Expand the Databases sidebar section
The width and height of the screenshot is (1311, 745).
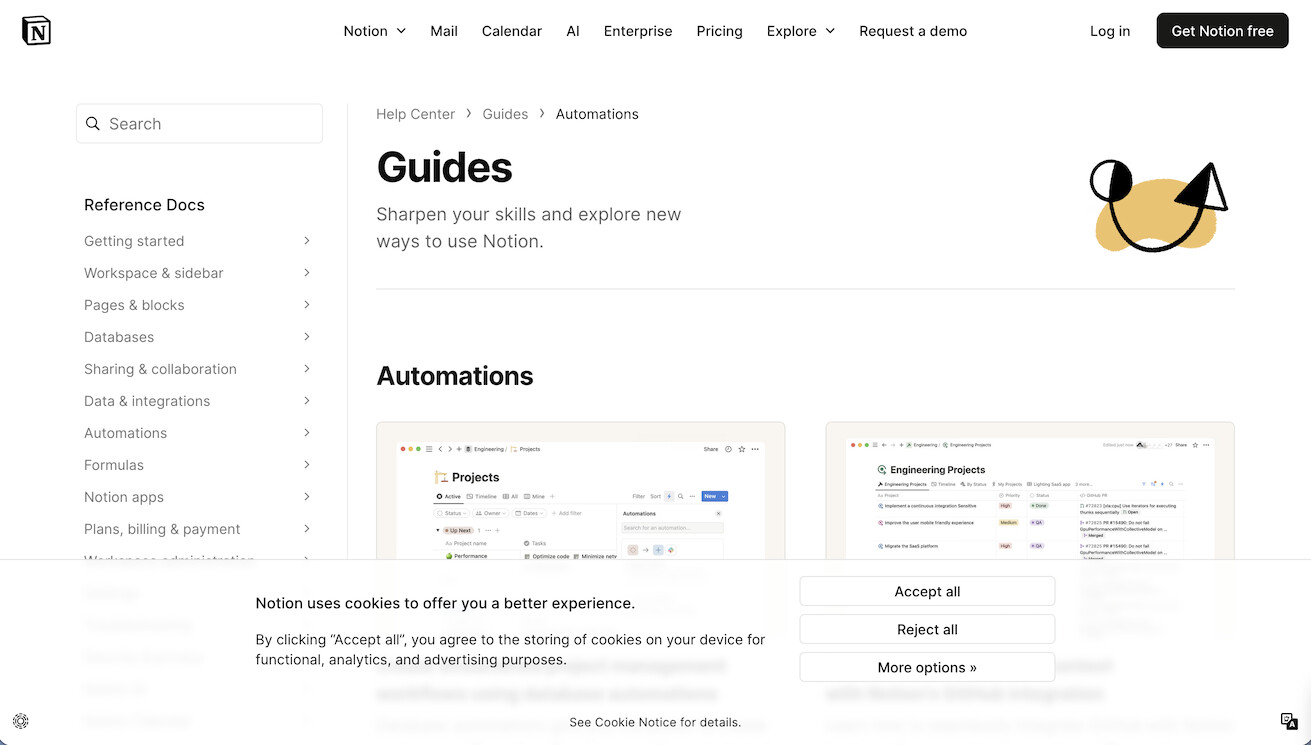click(x=118, y=337)
